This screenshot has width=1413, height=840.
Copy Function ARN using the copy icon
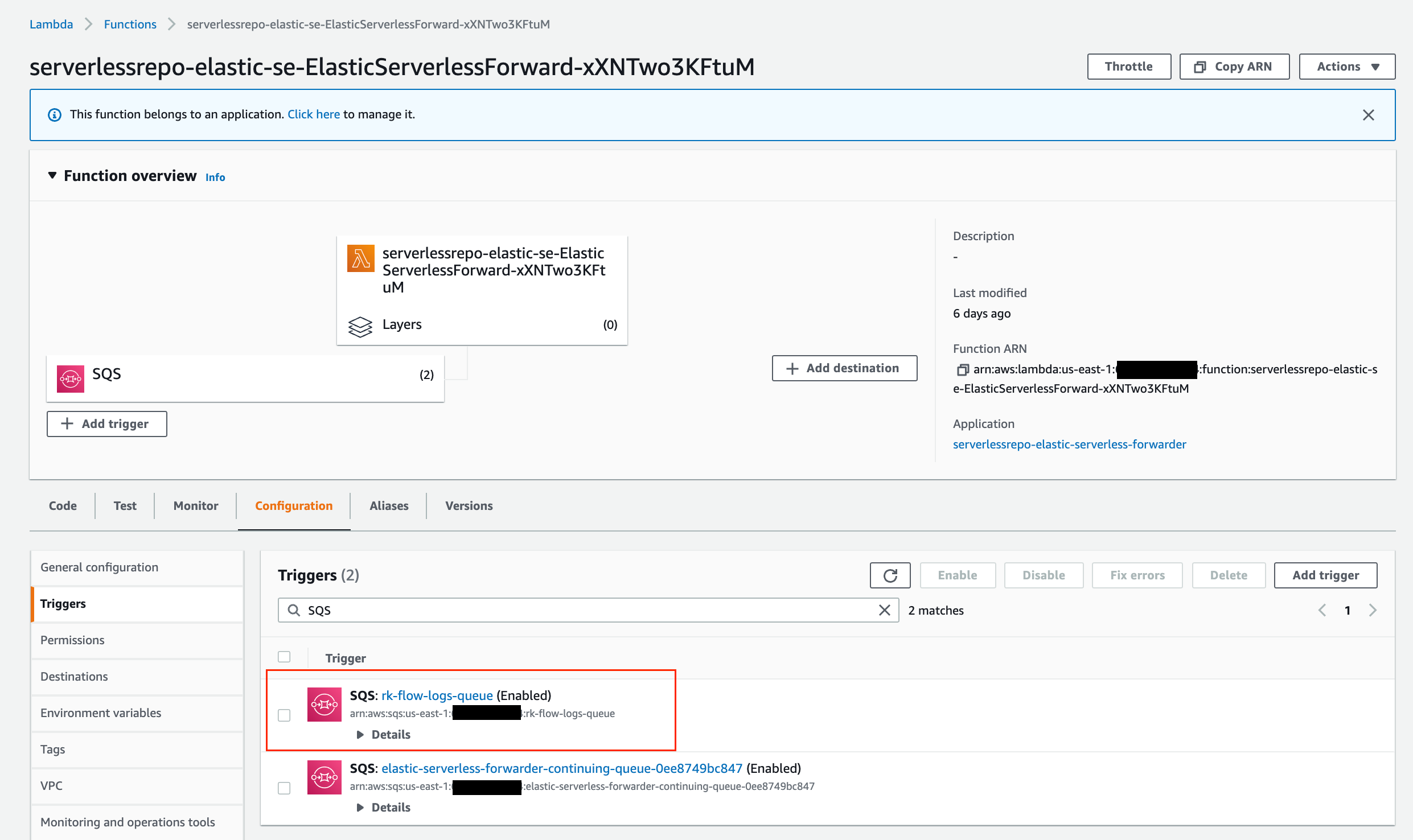coord(962,370)
